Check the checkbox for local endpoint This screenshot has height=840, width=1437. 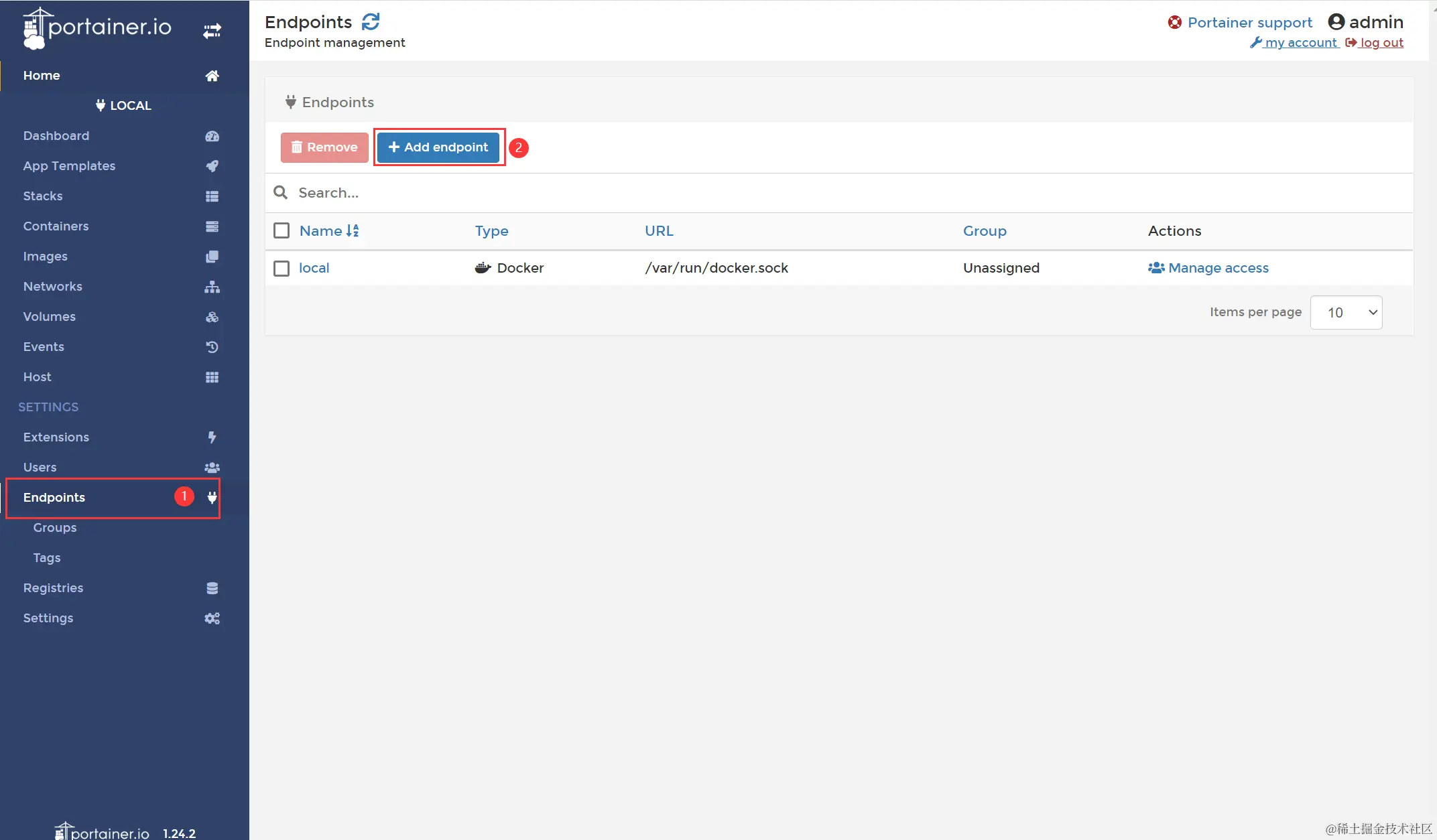pyautogui.click(x=282, y=269)
